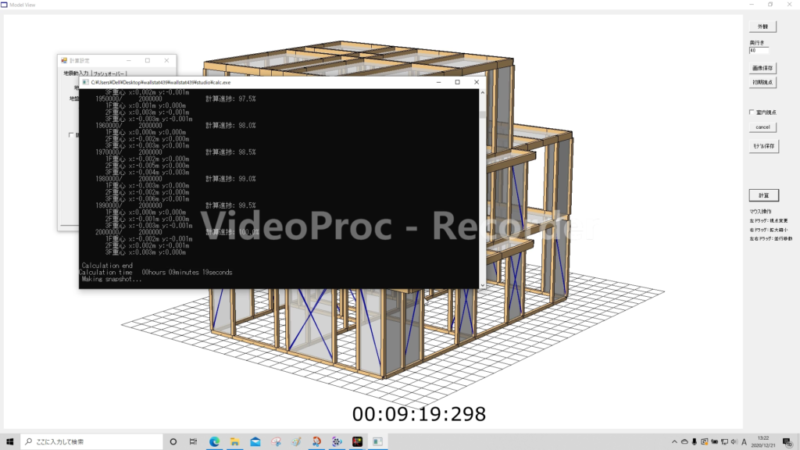Maximize the calc.exe console window
800x450 pixels.
coord(457,82)
